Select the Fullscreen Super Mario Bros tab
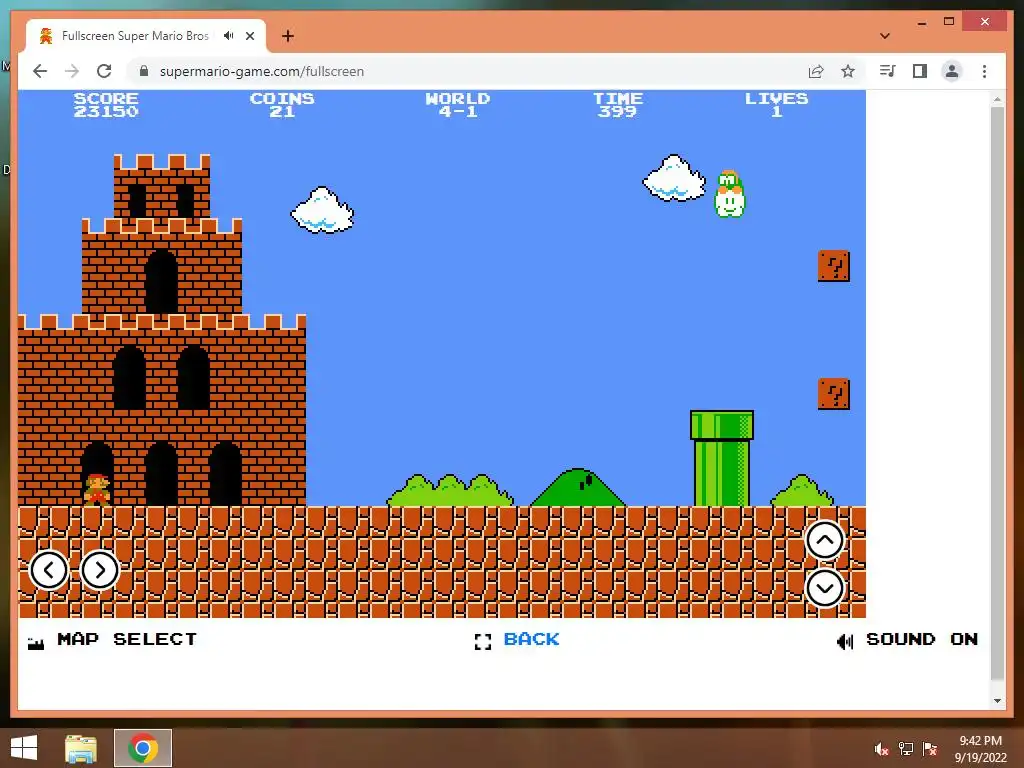The width and height of the screenshot is (1024, 768). 146,36
